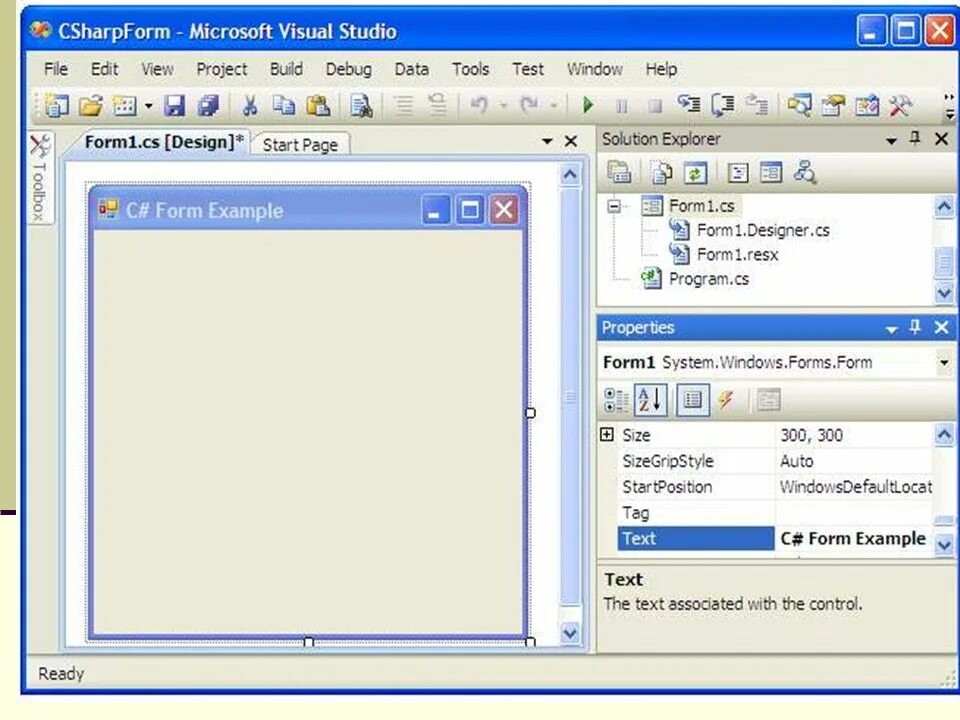Open the View menu
The height and width of the screenshot is (720, 960).
(157, 69)
